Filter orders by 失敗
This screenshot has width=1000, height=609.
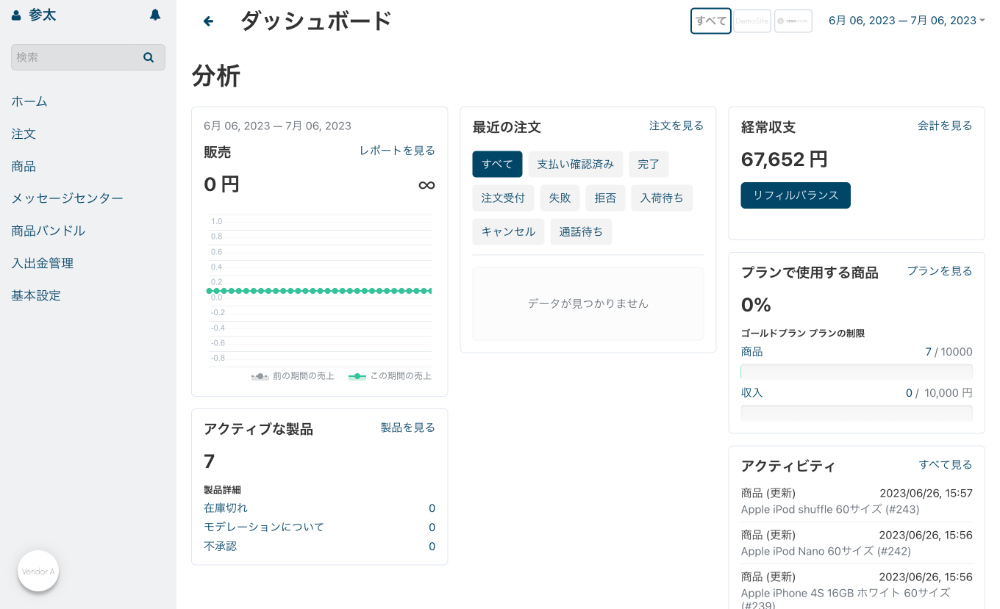pyautogui.click(x=559, y=198)
